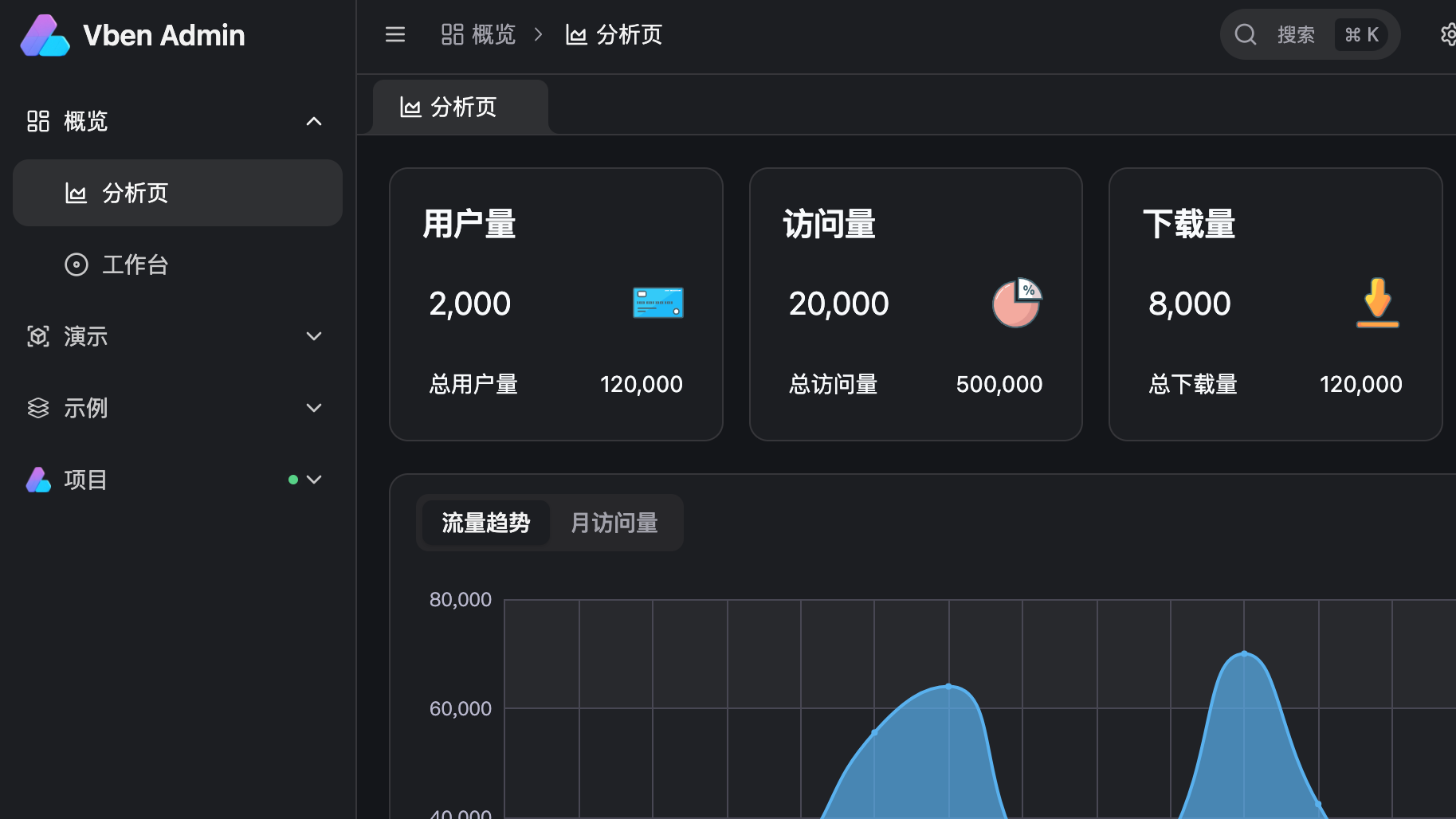
Task: Open settings gear icon at top right
Action: tap(1448, 34)
